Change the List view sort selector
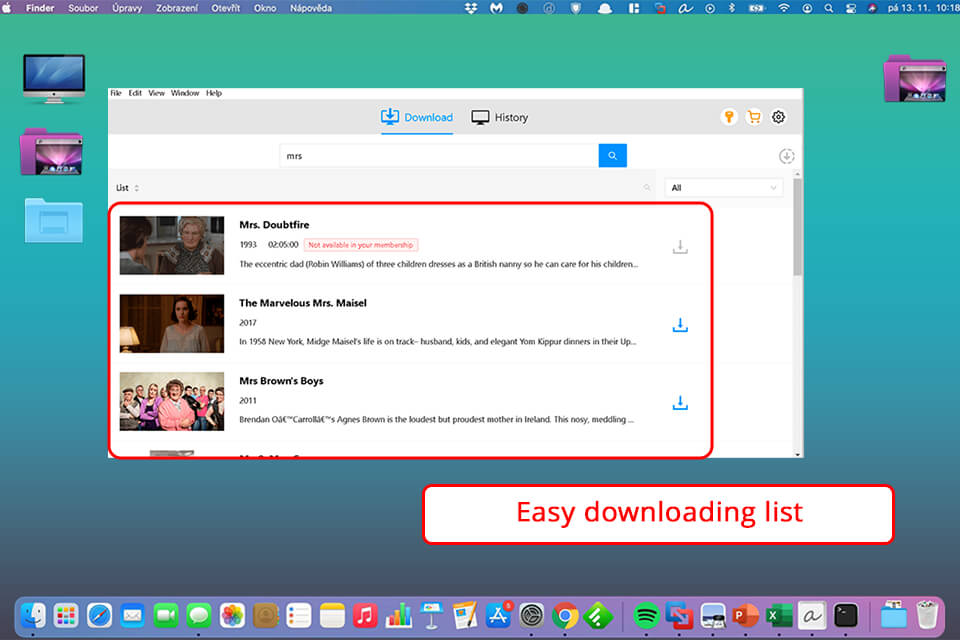This screenshot has height=640, width=960. pos(127,188)
